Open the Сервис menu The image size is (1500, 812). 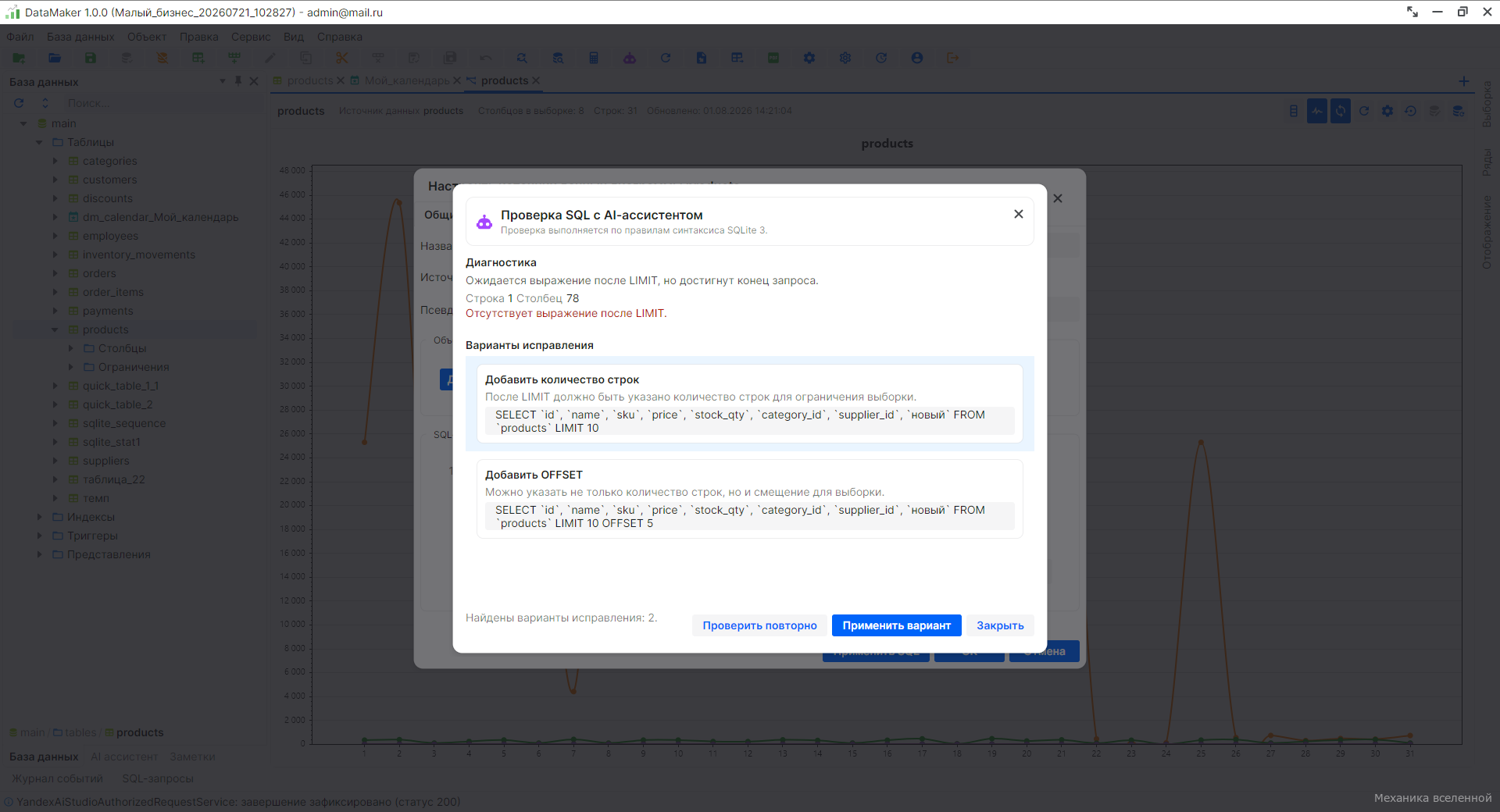[251, 37]
